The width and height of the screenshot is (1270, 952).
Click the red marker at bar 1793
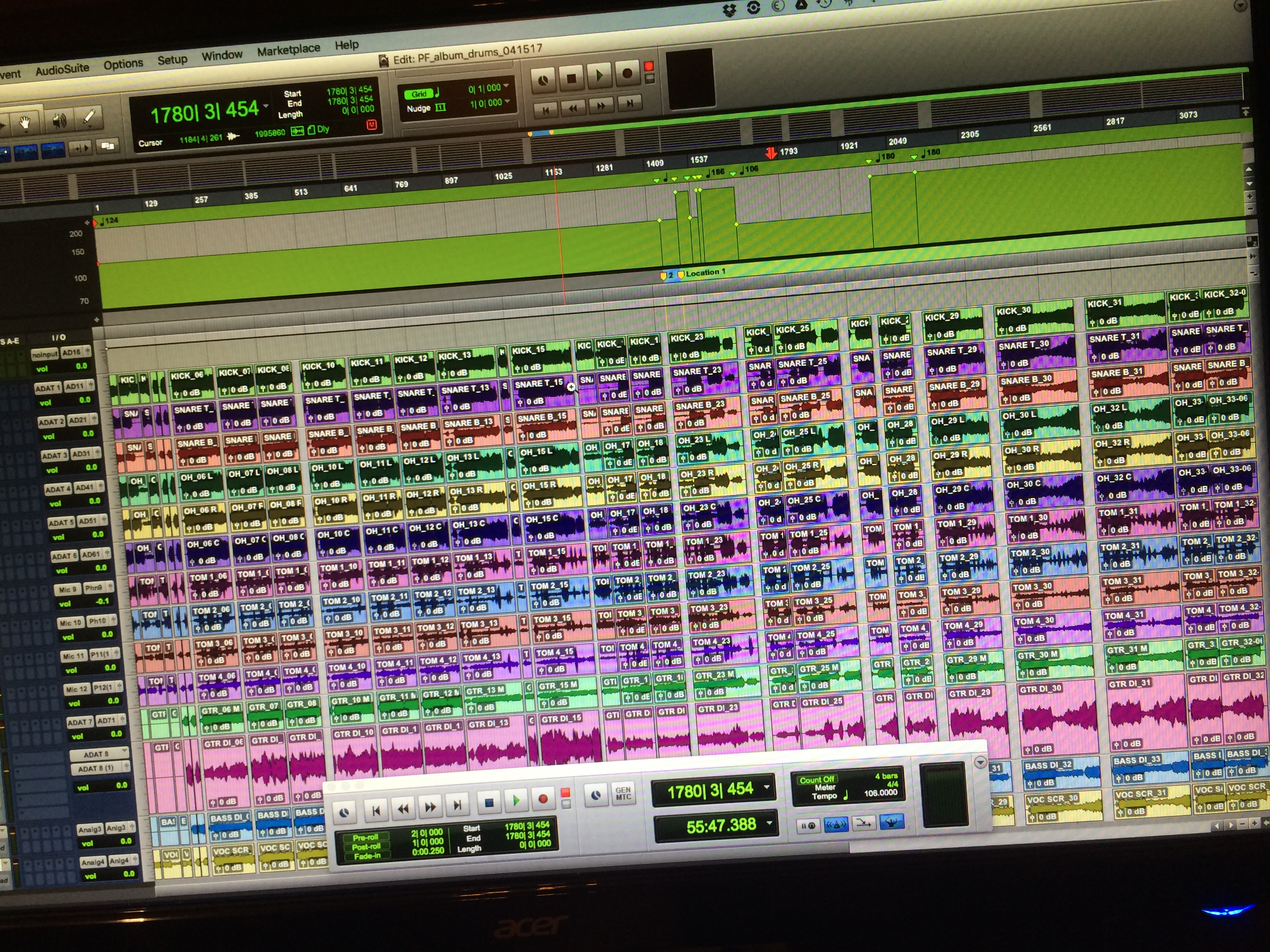pos(770,153)
